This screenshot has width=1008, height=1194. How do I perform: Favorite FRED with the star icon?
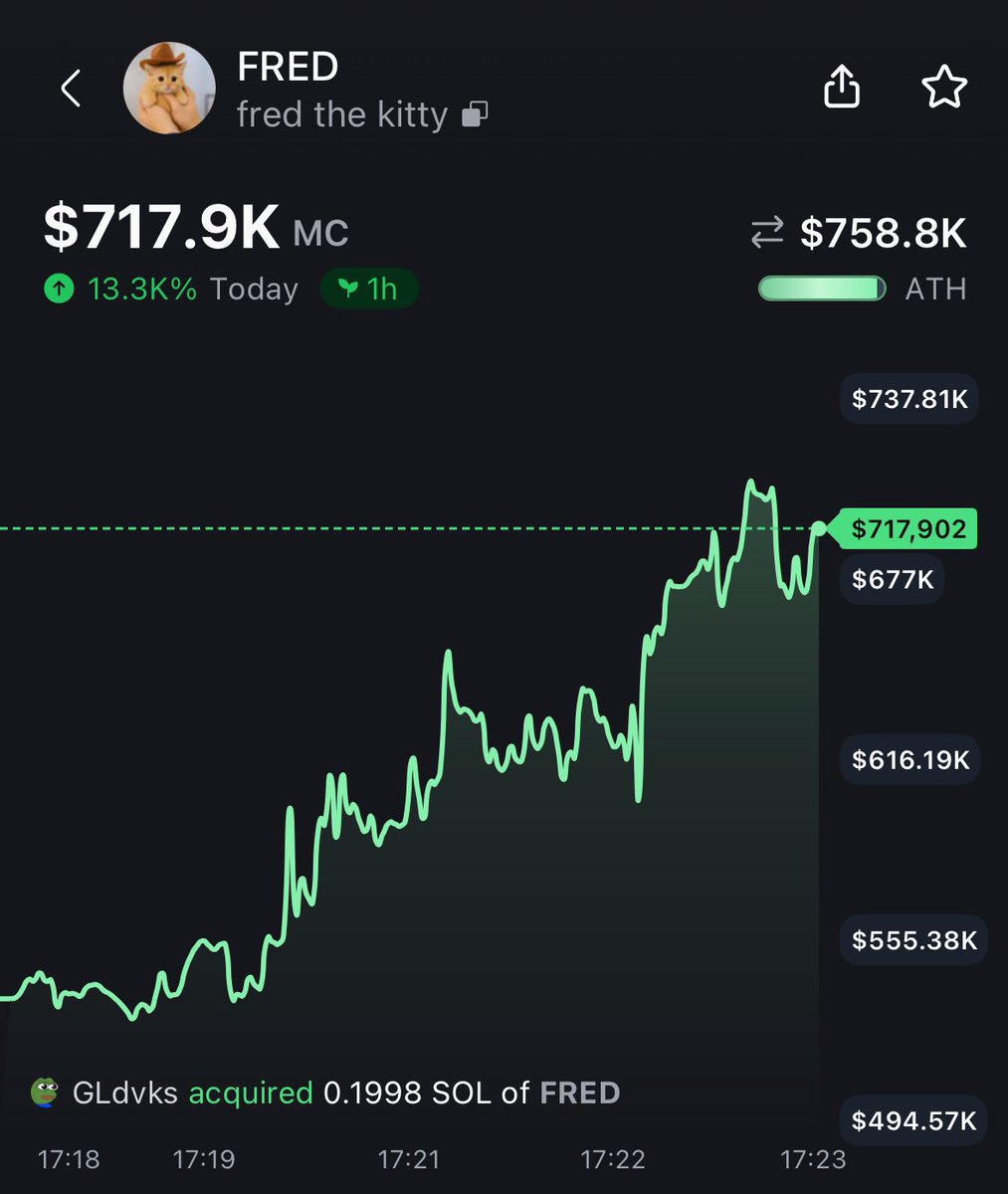tap(943, 88)
